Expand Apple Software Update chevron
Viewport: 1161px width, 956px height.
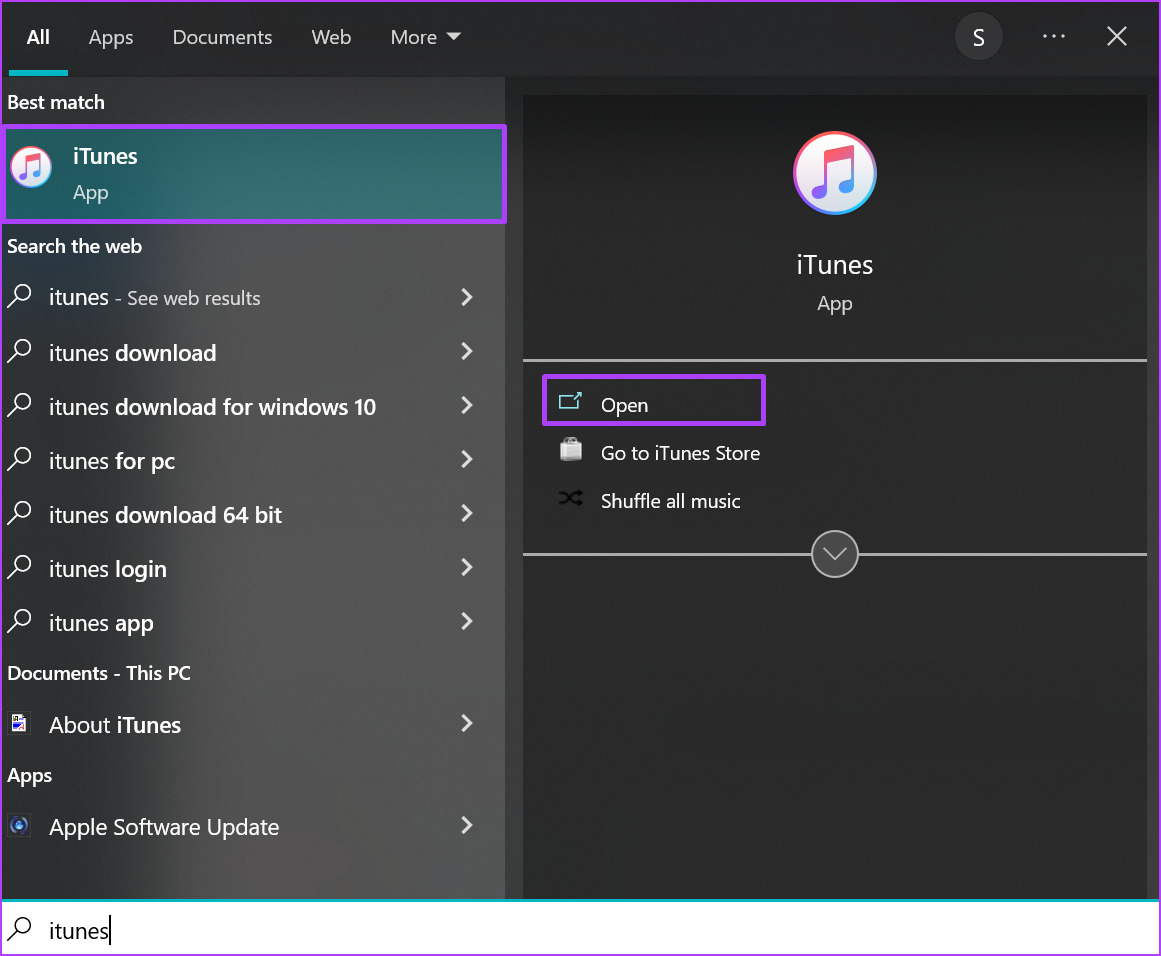[x=466, y=826]
